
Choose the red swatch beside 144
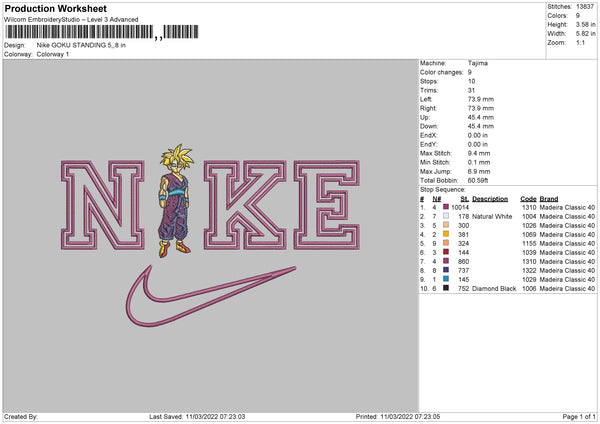click(446, 252)
